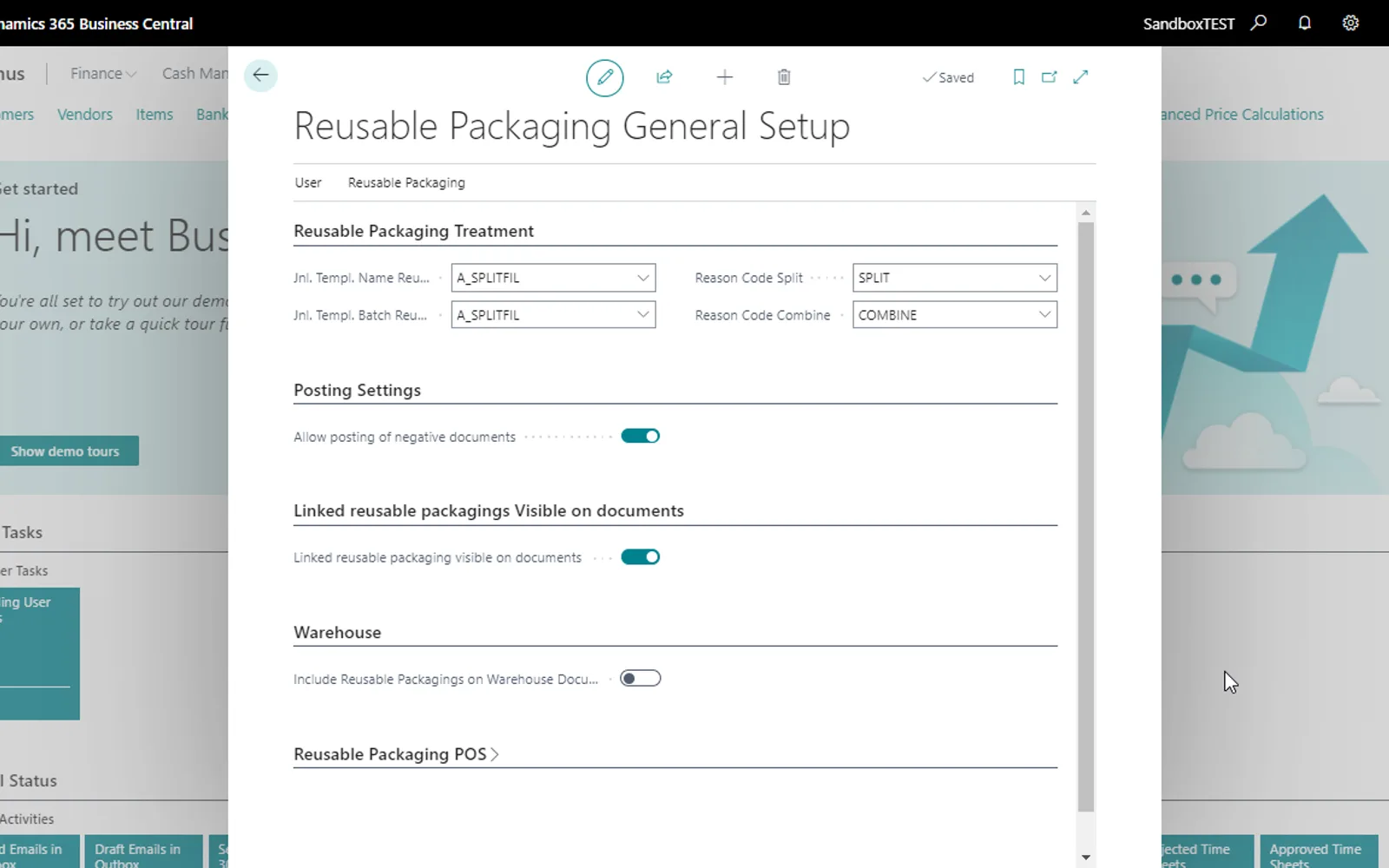Viewport: 1389px width, 868px height.
Task: Open notifications bell icon
Action: pos(1305,23)
